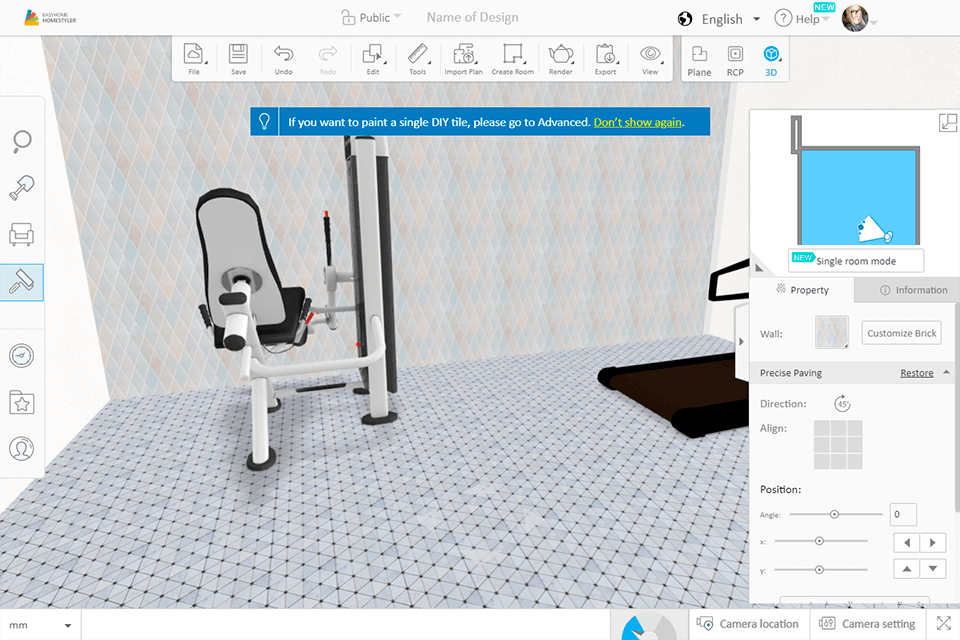The image size is (960, 640).
Task: Open the furniture catalog icon
Action: click(x=21, y=234)
